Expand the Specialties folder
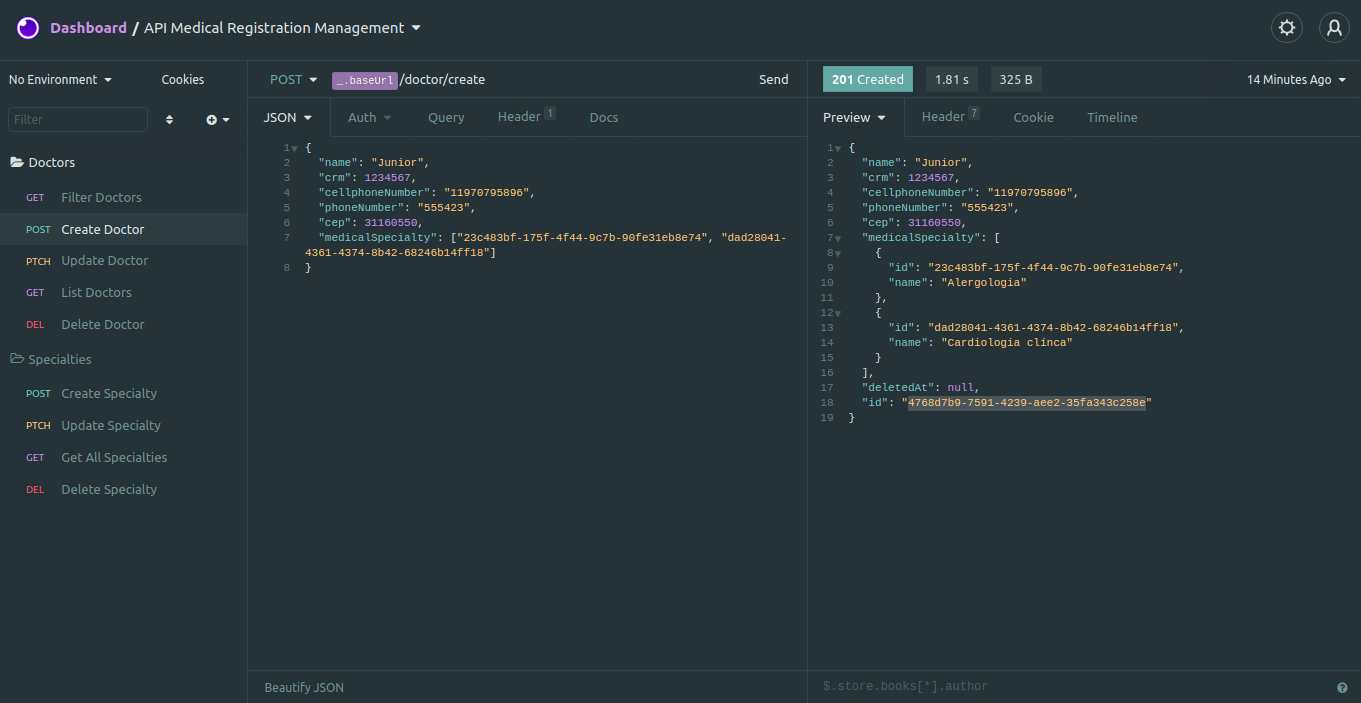The width and height of the screenshot is (1361, 703). click(x=50, y=359)
